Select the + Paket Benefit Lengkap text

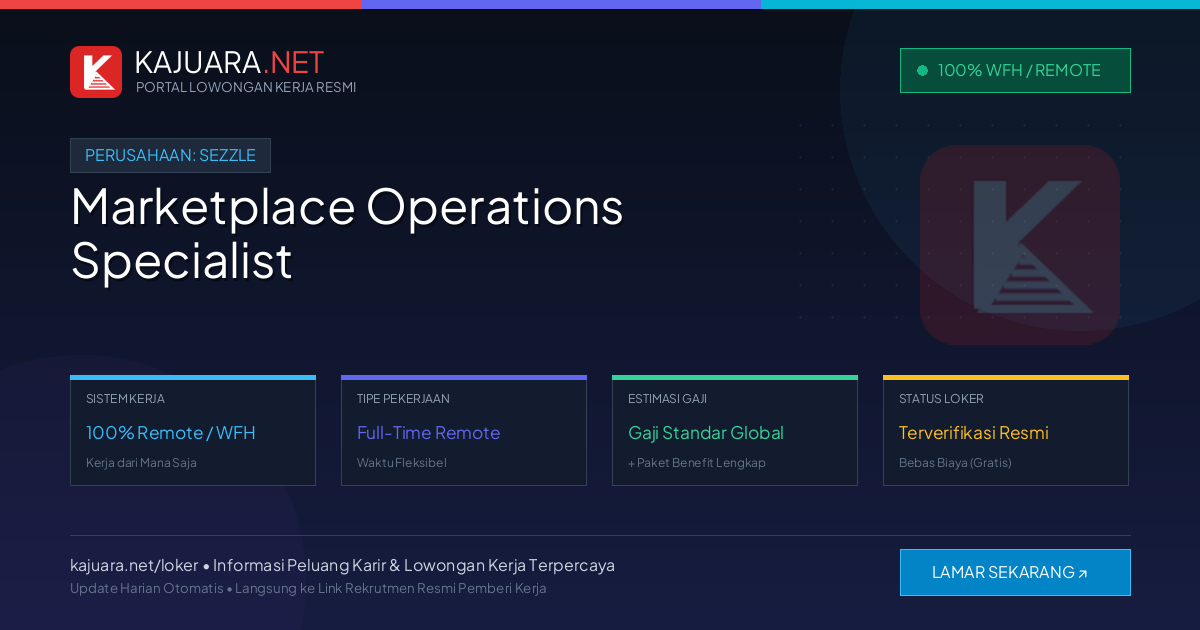point(697,463)
